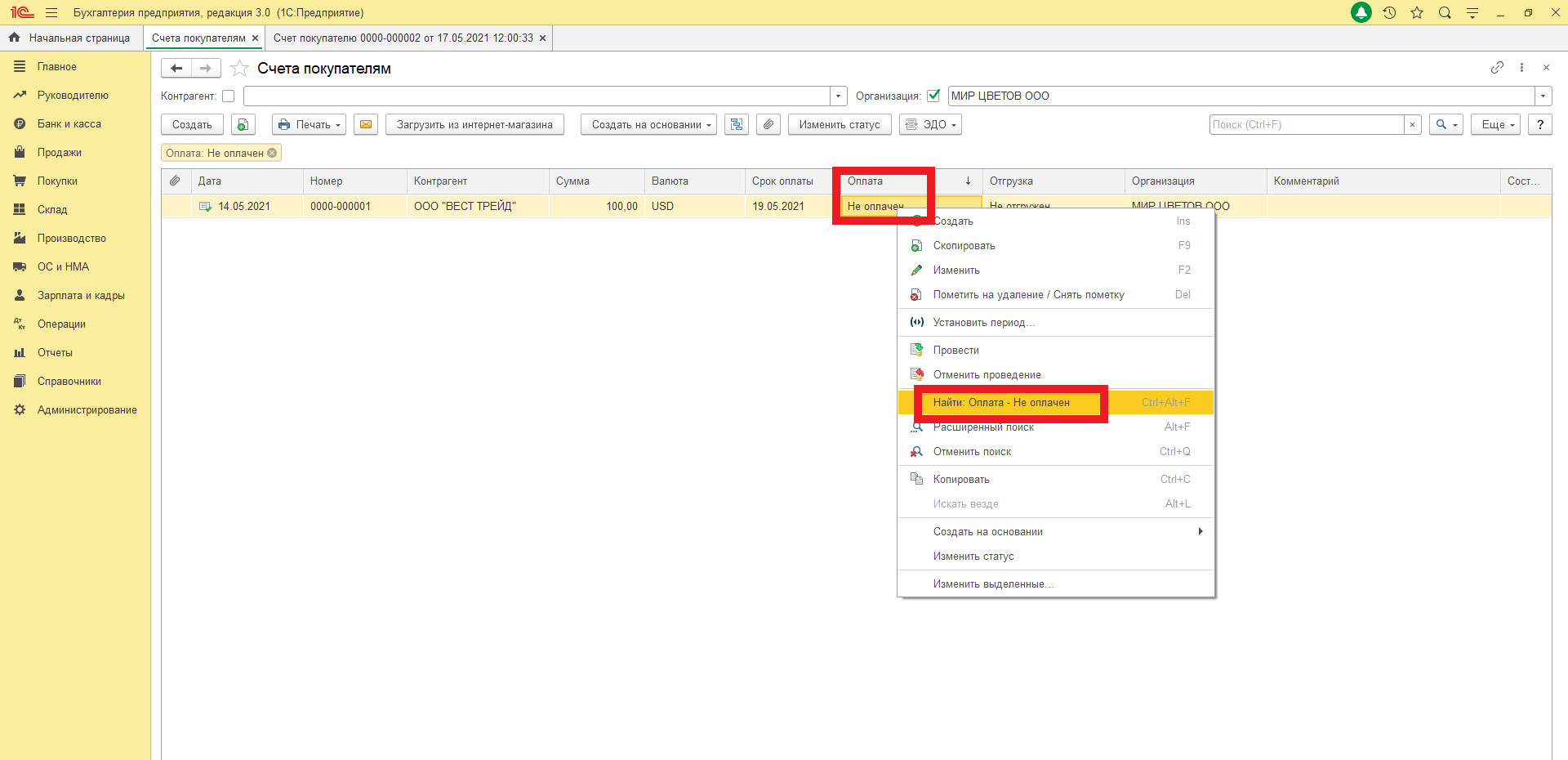Open 'Банк и касса' sidebar section

tap(69, 124)
